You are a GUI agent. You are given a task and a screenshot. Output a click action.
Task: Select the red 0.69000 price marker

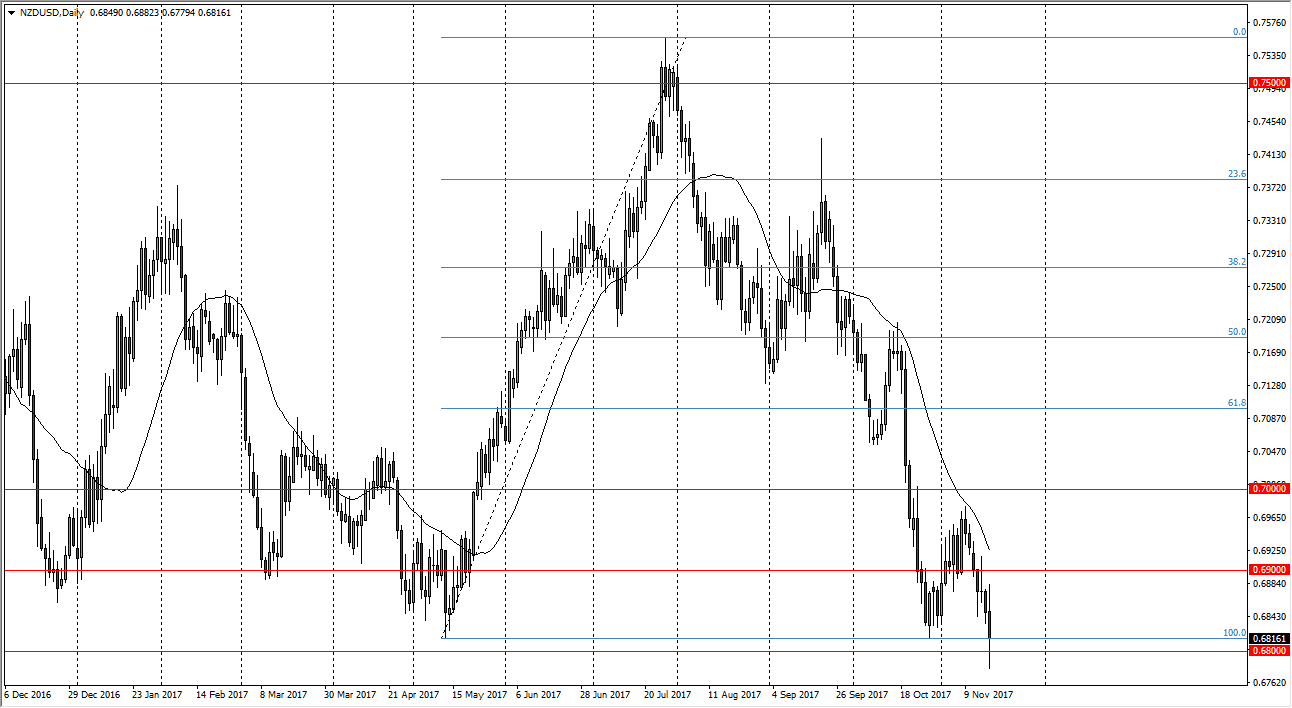tap(1268, 568)
